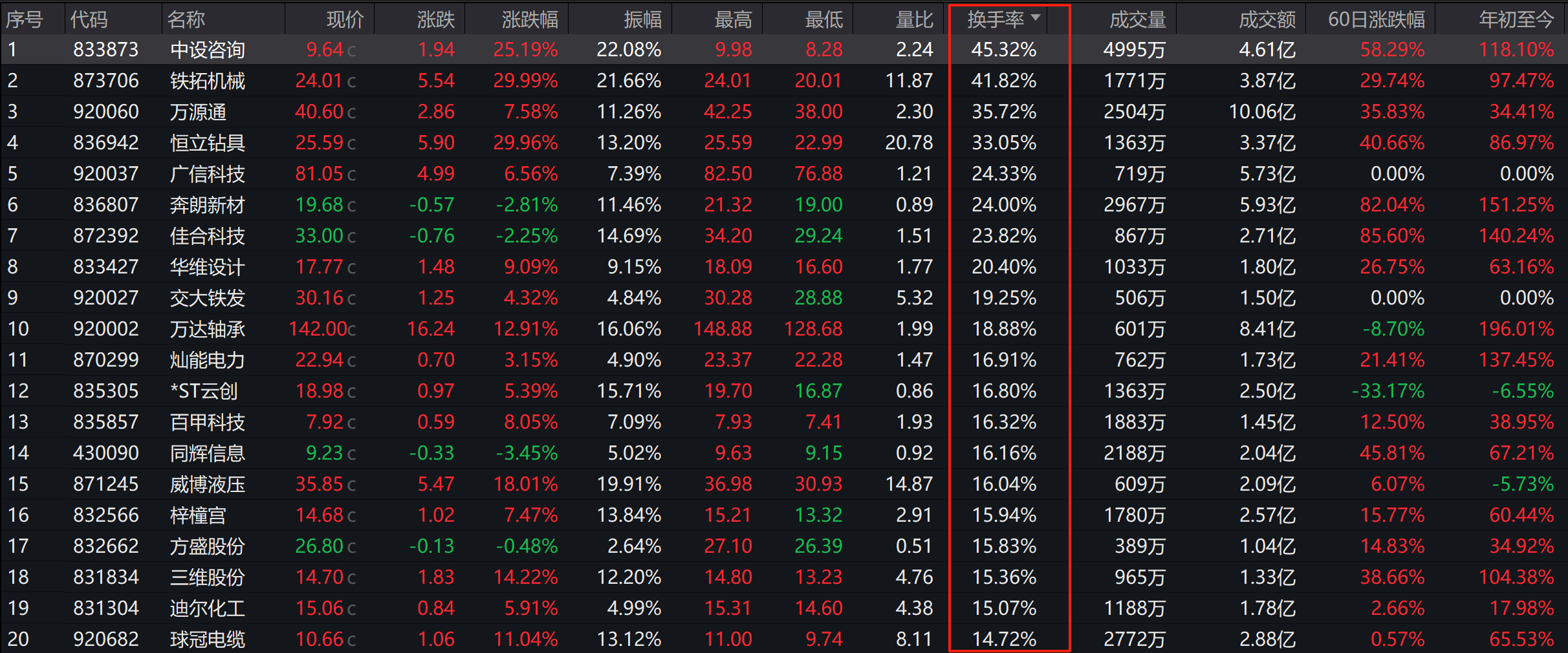Viewport: 1568px width, 653px height.
Task: Click the 涨跌 column header
Action: pos(436,19)
